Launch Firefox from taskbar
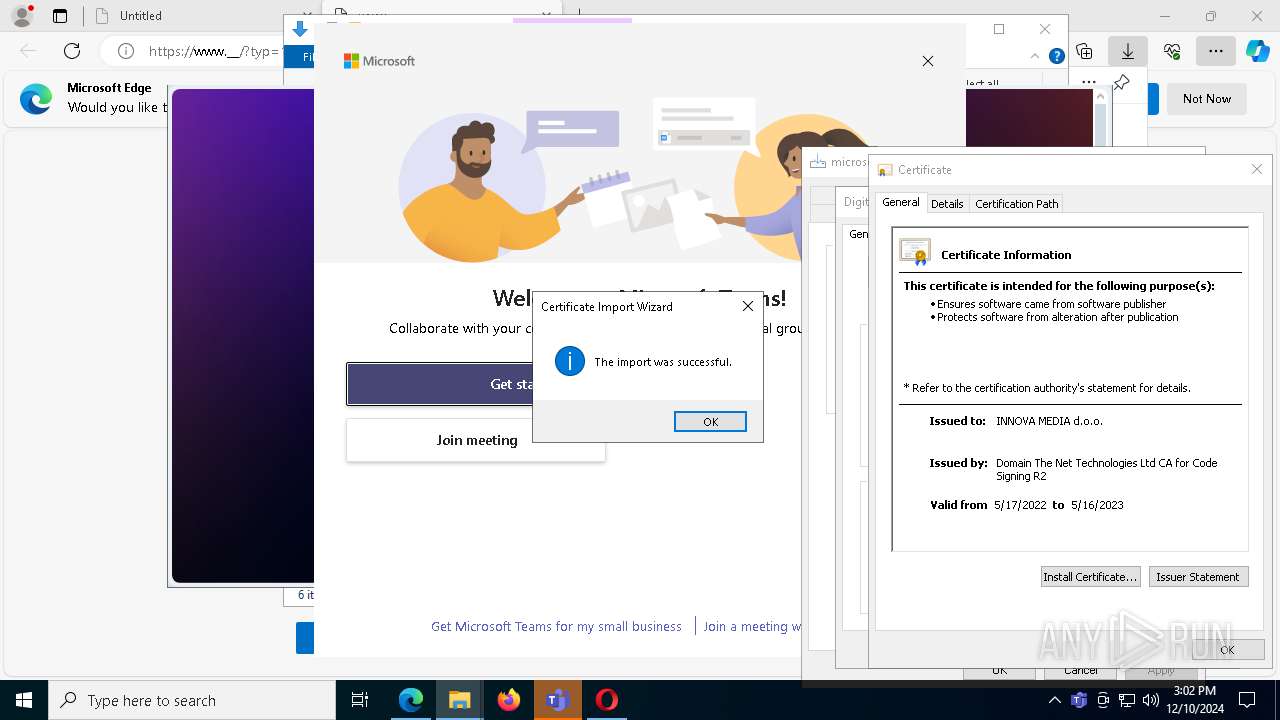This screenshot has width=1280, height=720. point(509,700)
